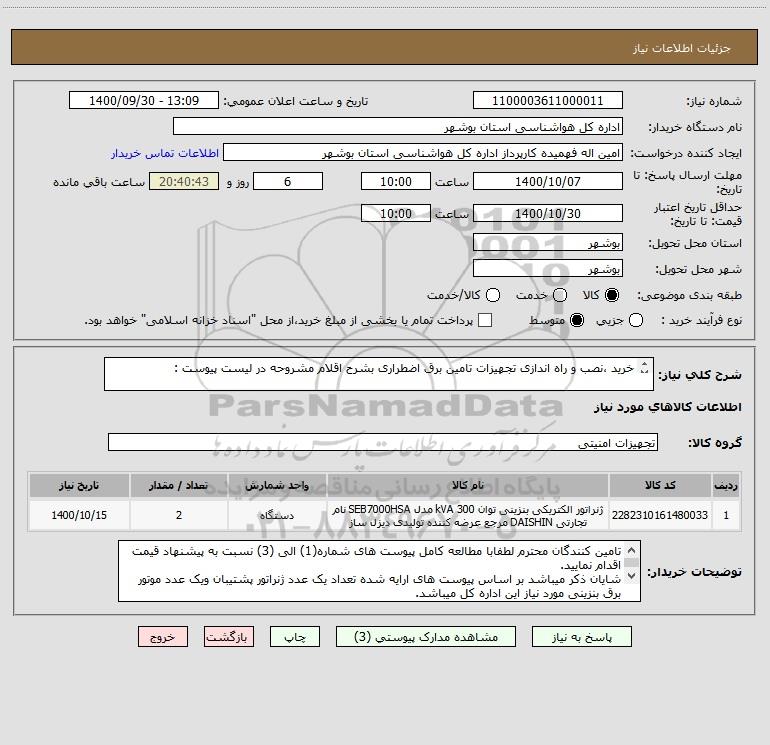Click the need date cell 1400/10/15

[79, 515]
